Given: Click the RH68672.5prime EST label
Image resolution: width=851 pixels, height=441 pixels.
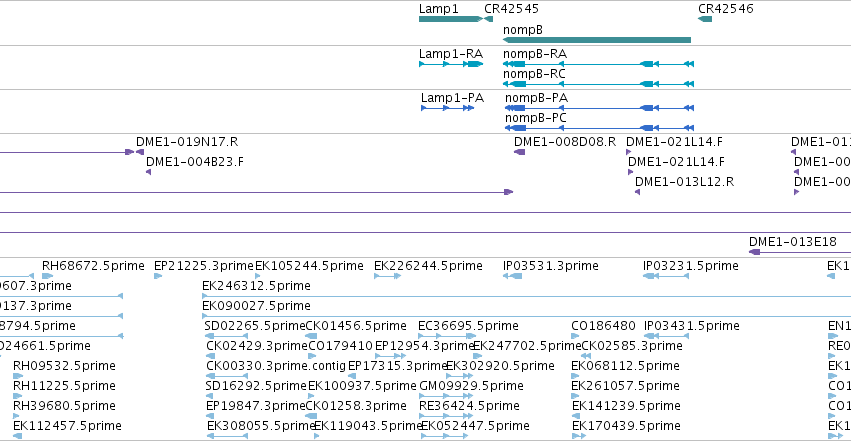Looking at the screenshot, I should coord(93,266).
